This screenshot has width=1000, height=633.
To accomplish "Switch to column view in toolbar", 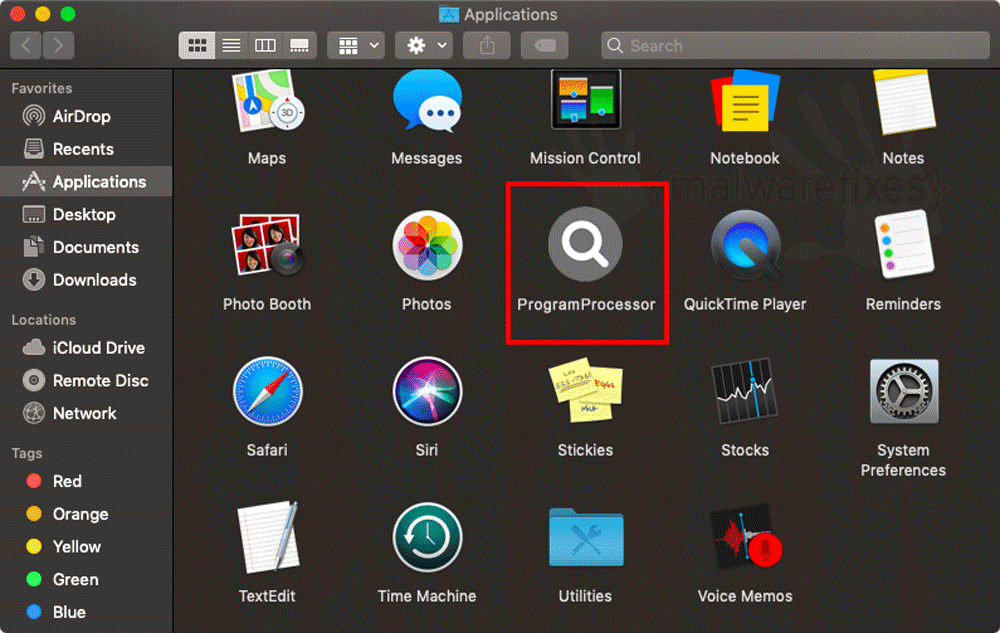I will click(265, 45).
